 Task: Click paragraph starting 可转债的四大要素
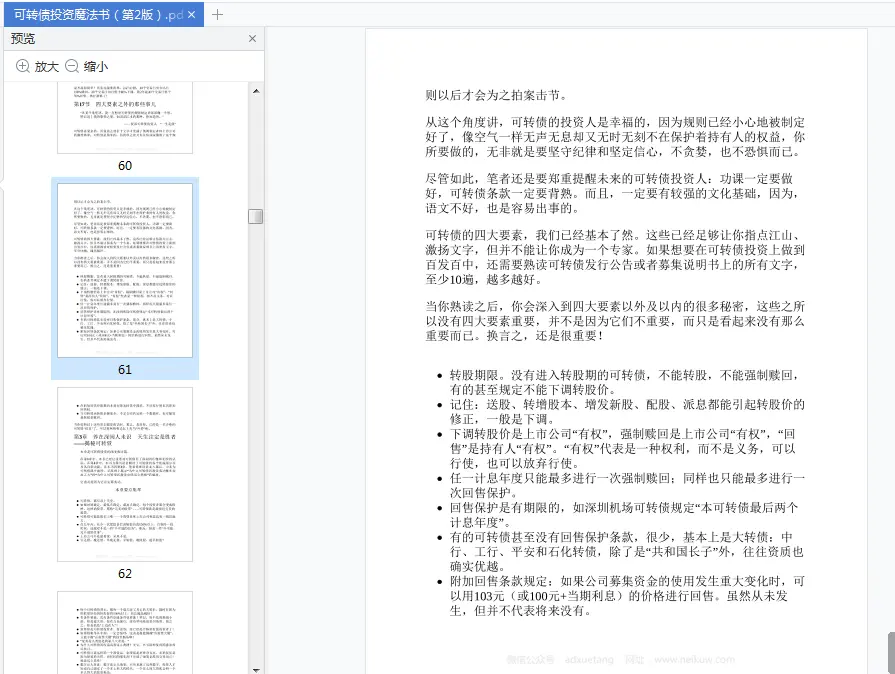click(x=615, y=257)
